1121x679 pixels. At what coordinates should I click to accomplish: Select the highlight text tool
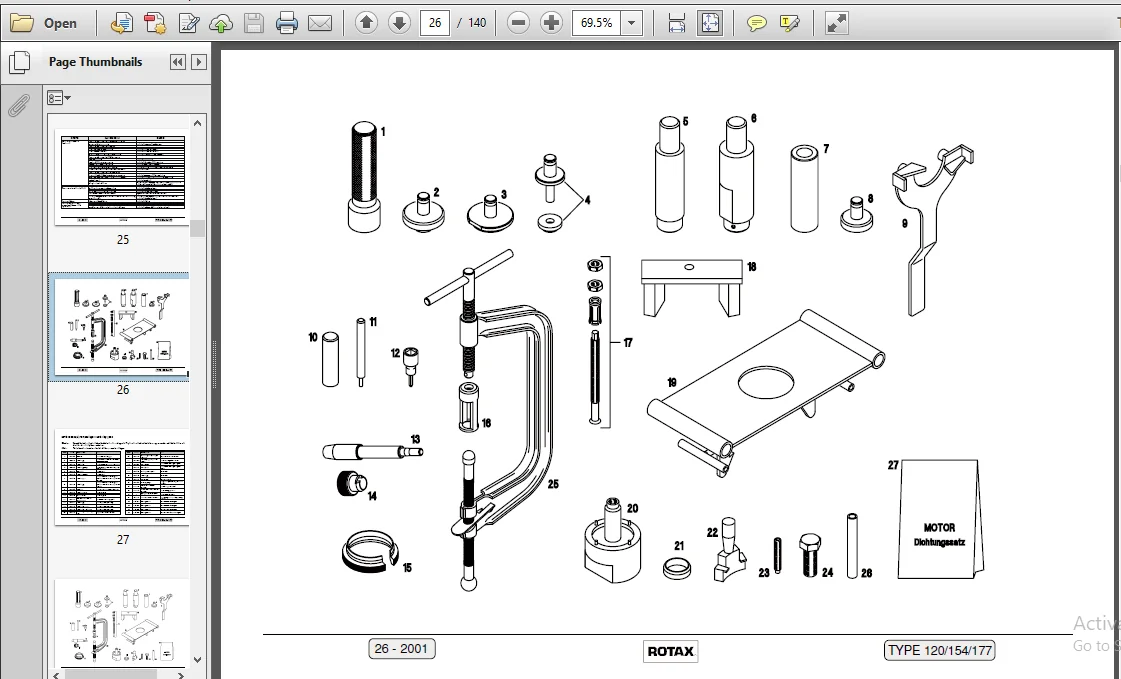point(790,23)
